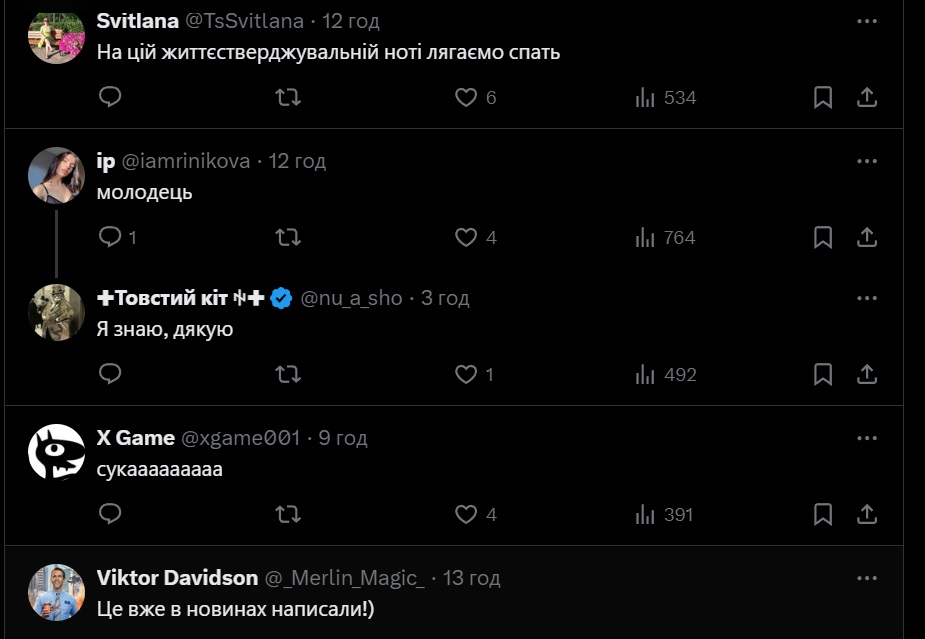Click X Game's profile avatar

click(56, 452)
